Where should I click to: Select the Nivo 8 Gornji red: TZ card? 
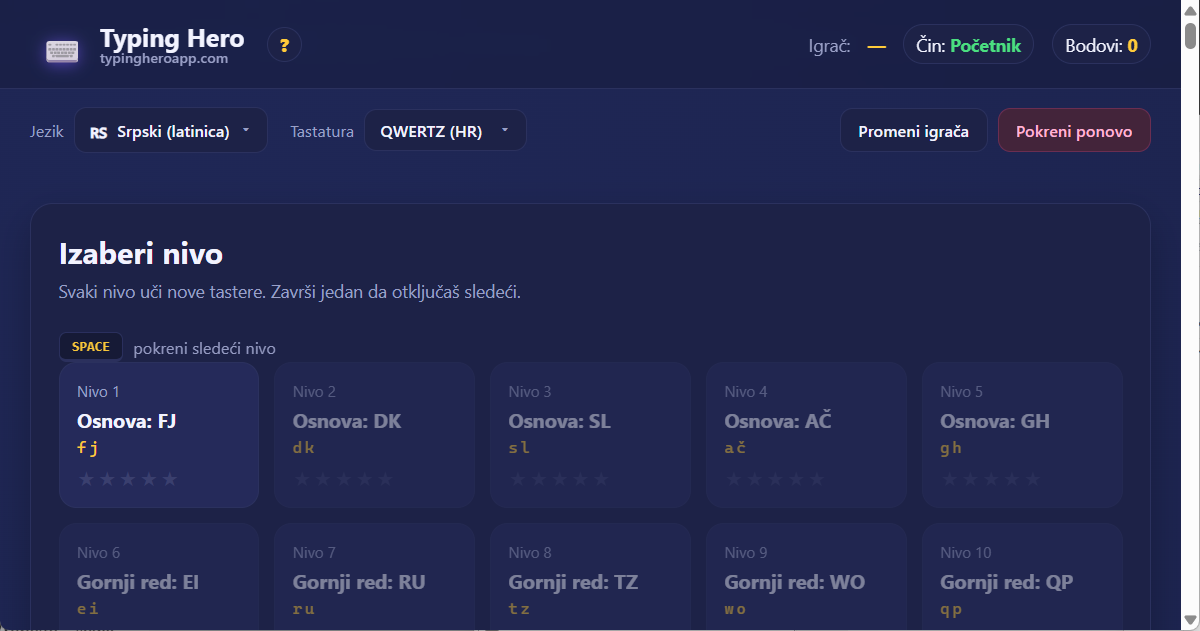click(x=590, y=577)
